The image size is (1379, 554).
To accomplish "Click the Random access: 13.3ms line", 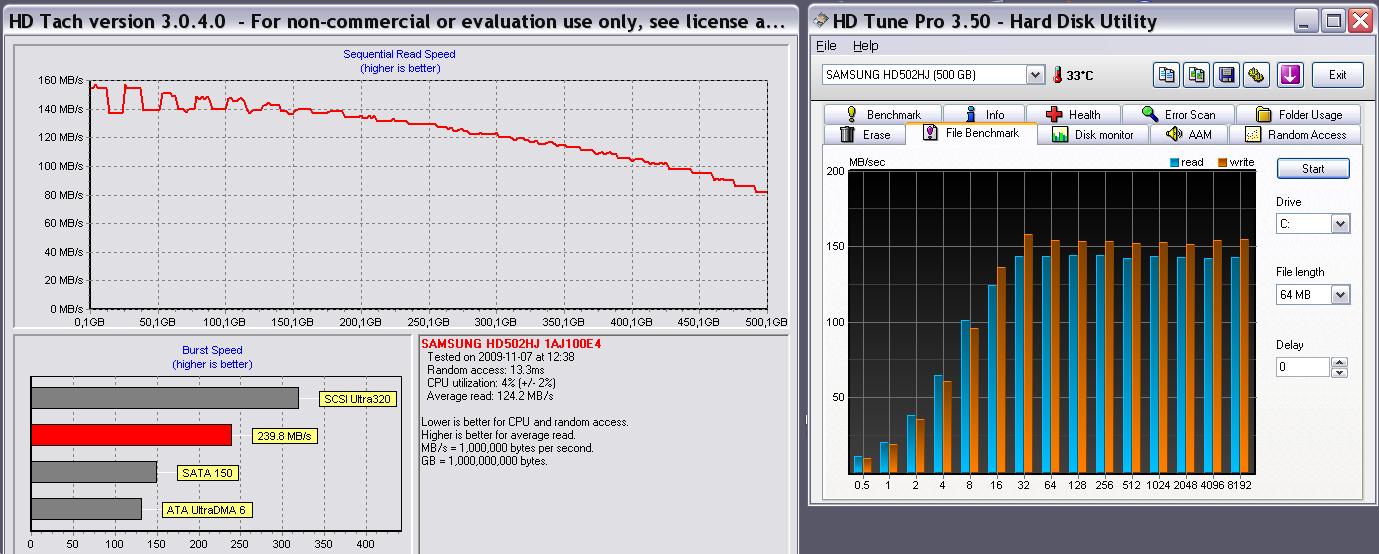I will tap(486, 370).
